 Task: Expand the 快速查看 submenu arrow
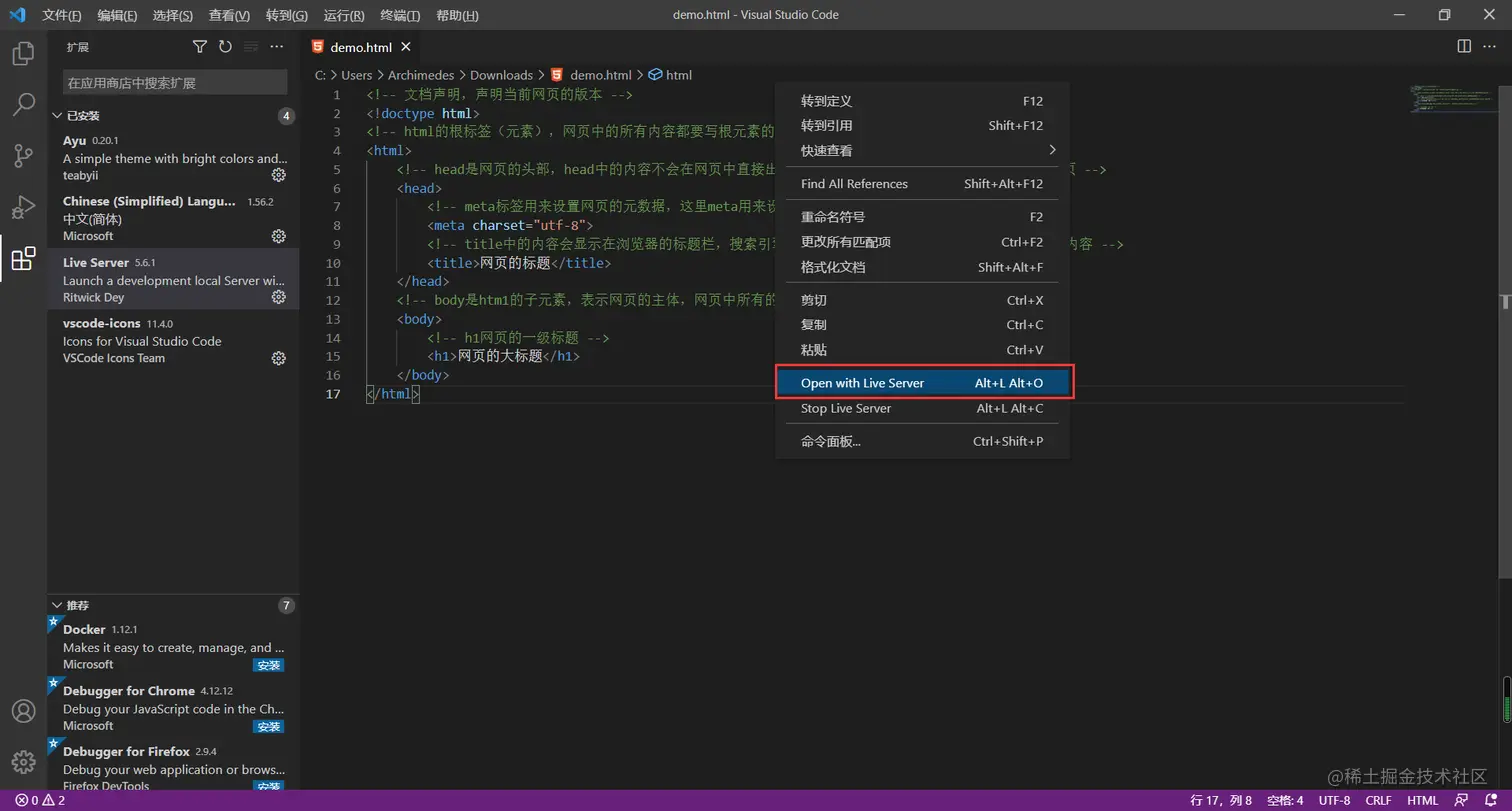pyautogui.click(x=1052, y=150)
